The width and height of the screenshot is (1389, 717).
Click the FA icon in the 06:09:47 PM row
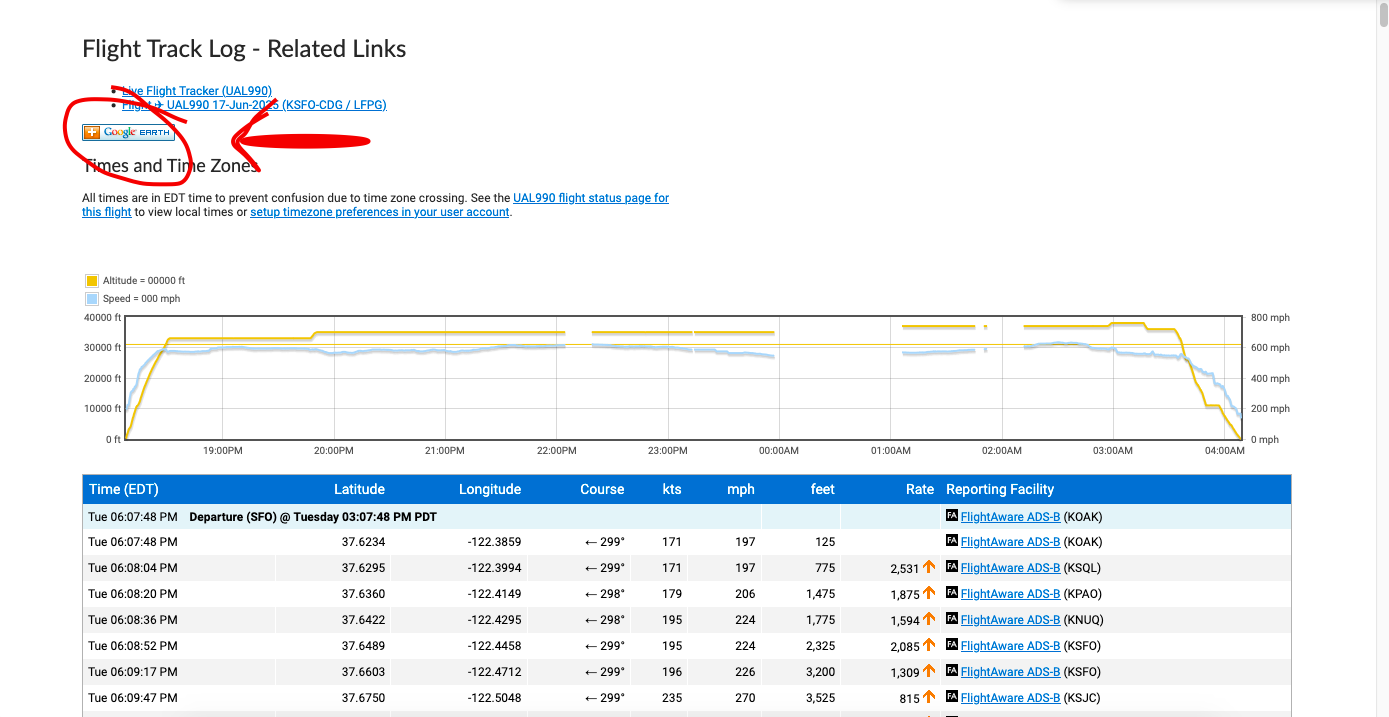pyautogui.click(x=952, y=697)
